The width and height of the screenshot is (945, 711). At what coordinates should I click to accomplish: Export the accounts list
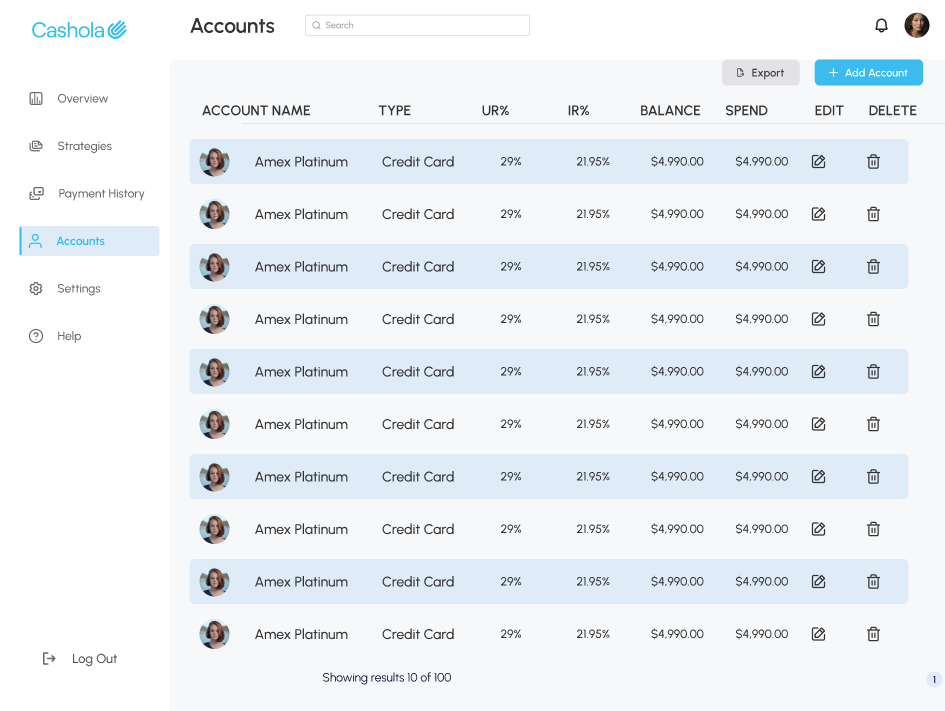(x=761, y=72)
